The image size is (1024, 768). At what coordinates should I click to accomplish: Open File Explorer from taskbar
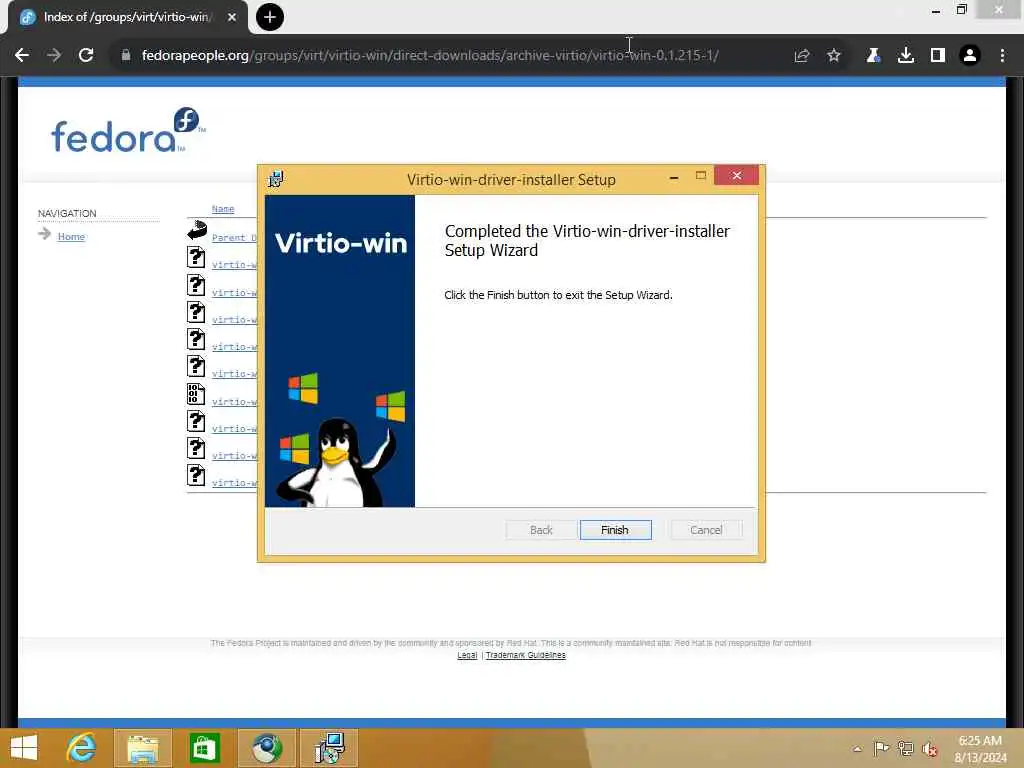(143, 748)
